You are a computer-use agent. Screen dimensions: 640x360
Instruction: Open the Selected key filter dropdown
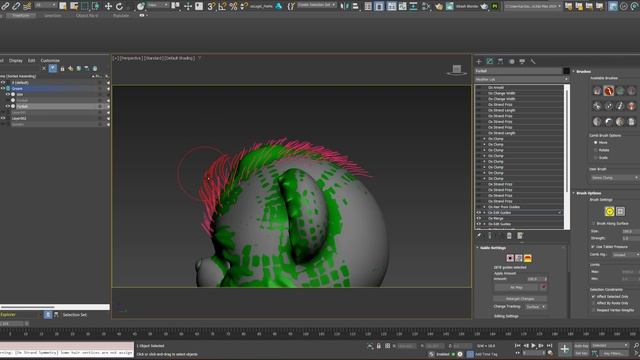(x=610, y=345)
